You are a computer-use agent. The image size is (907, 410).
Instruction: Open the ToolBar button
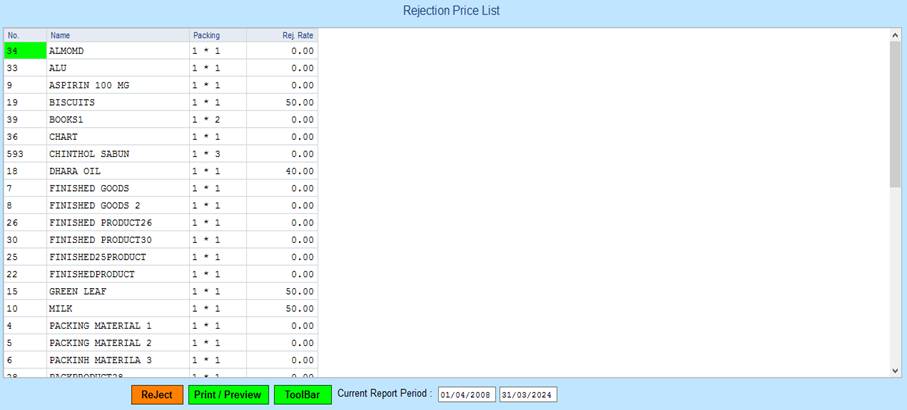[x=302, y=395]
